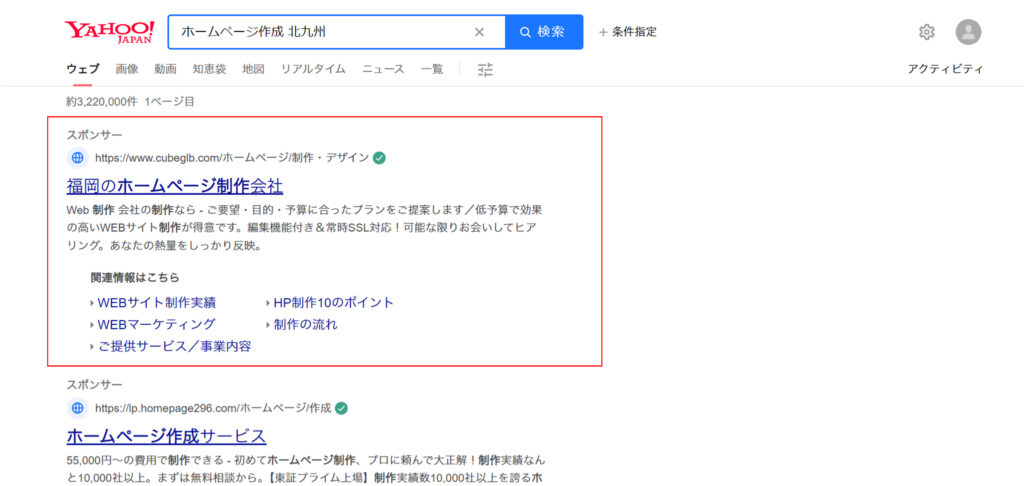Open the user account avatar icon
Viewport: 1024px width, 486px height.
968,32
